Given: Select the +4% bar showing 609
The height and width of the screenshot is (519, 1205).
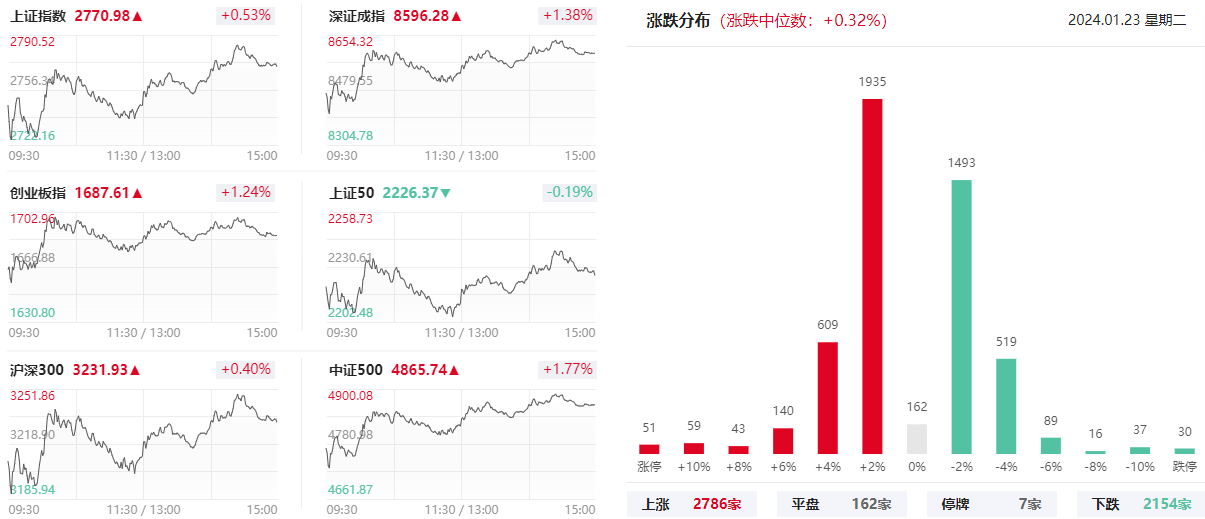Looking at the screenshot, I should pos(828,398).
